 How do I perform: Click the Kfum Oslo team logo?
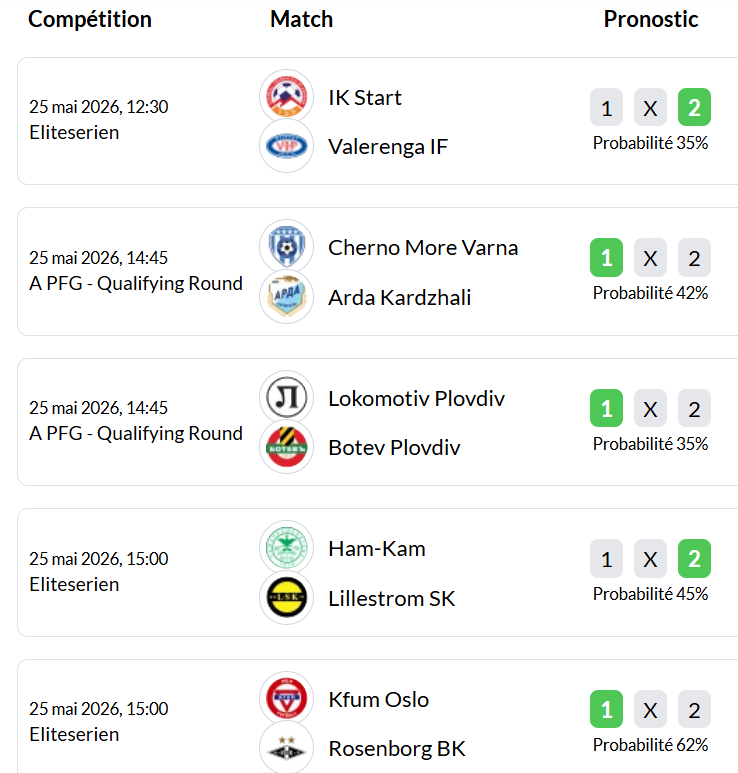(286, 699)
